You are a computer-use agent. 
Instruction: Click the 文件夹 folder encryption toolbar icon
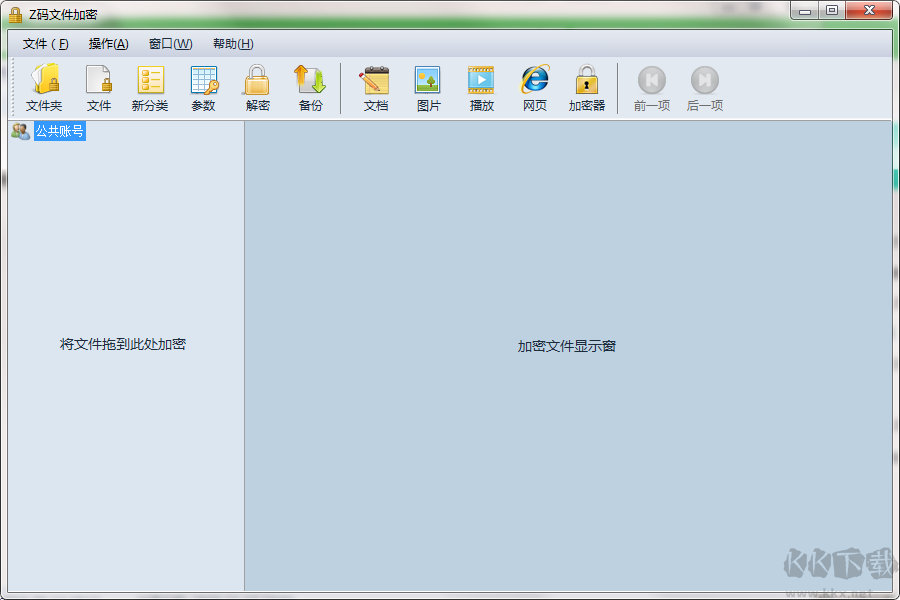[x=44, y=88]
